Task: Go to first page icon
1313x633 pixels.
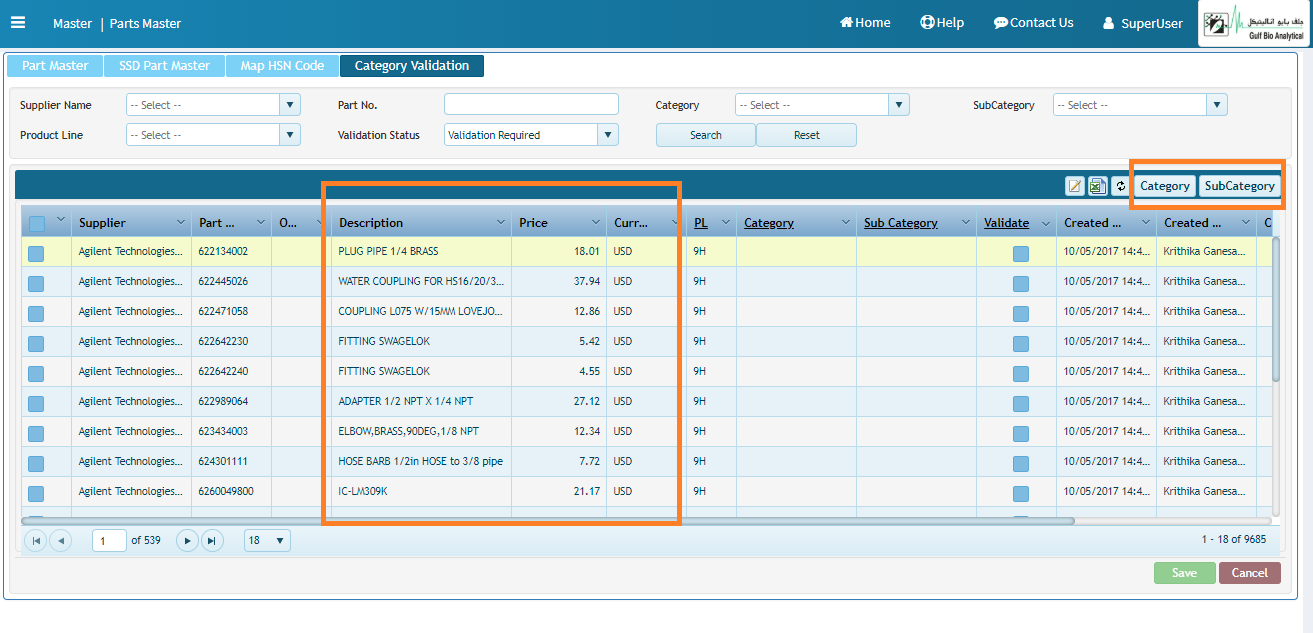Action: (x=36, y=541)
